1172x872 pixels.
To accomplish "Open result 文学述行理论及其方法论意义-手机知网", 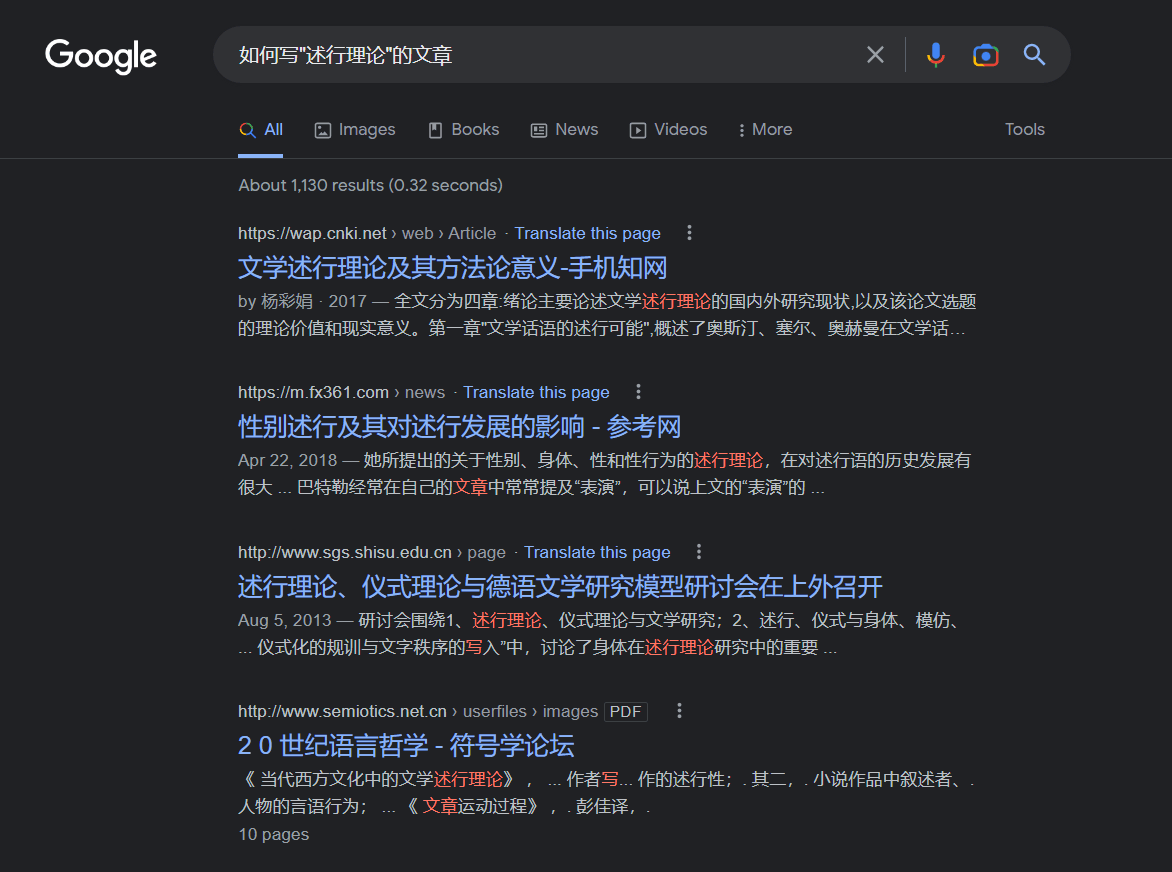I will (452, 268).
